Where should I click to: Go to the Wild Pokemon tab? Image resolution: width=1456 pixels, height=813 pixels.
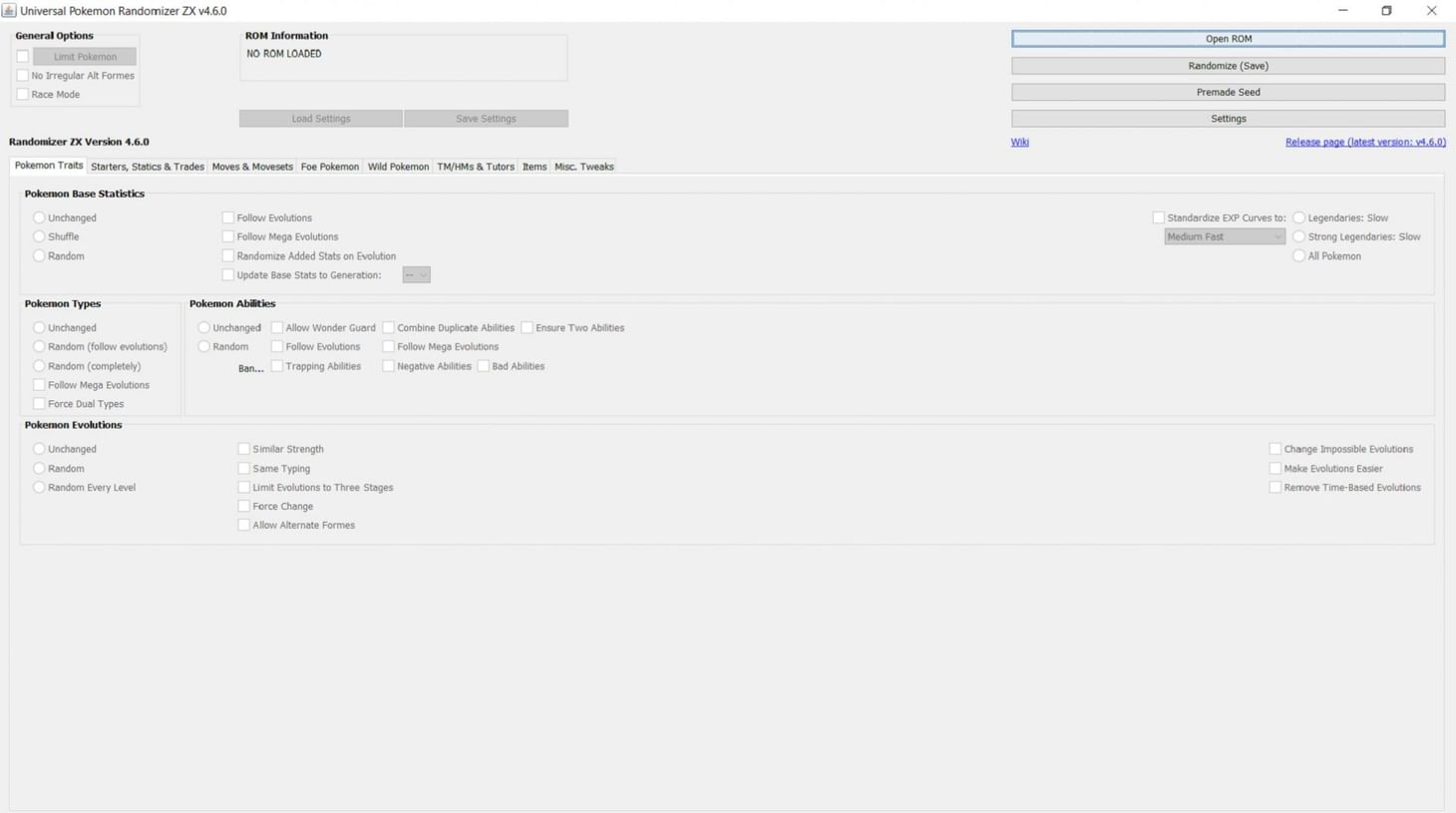tap(398, 167)
